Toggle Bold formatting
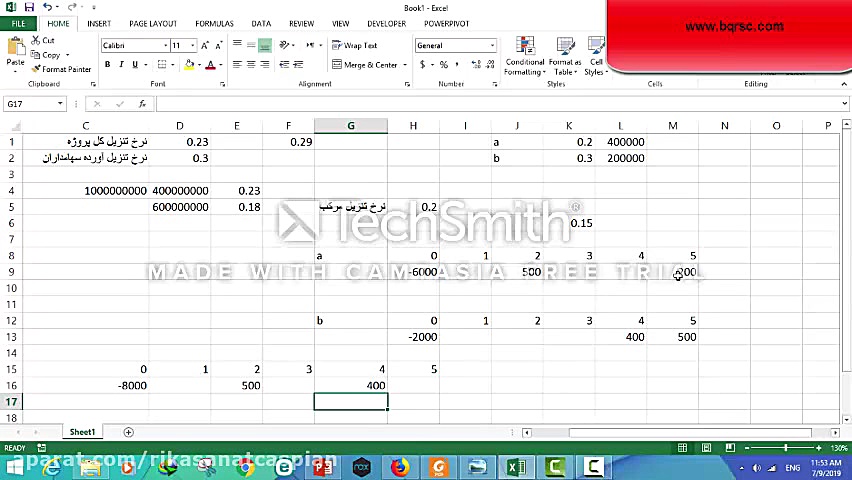This screenshot has height=480, width=852. [x=108, y=64]
